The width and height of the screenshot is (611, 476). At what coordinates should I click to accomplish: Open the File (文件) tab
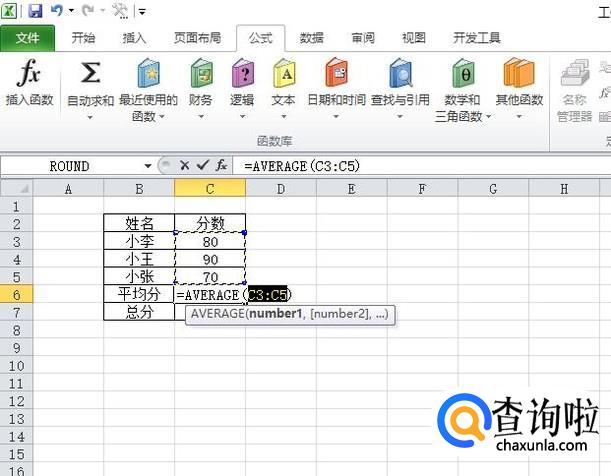(x=27, y=38)
